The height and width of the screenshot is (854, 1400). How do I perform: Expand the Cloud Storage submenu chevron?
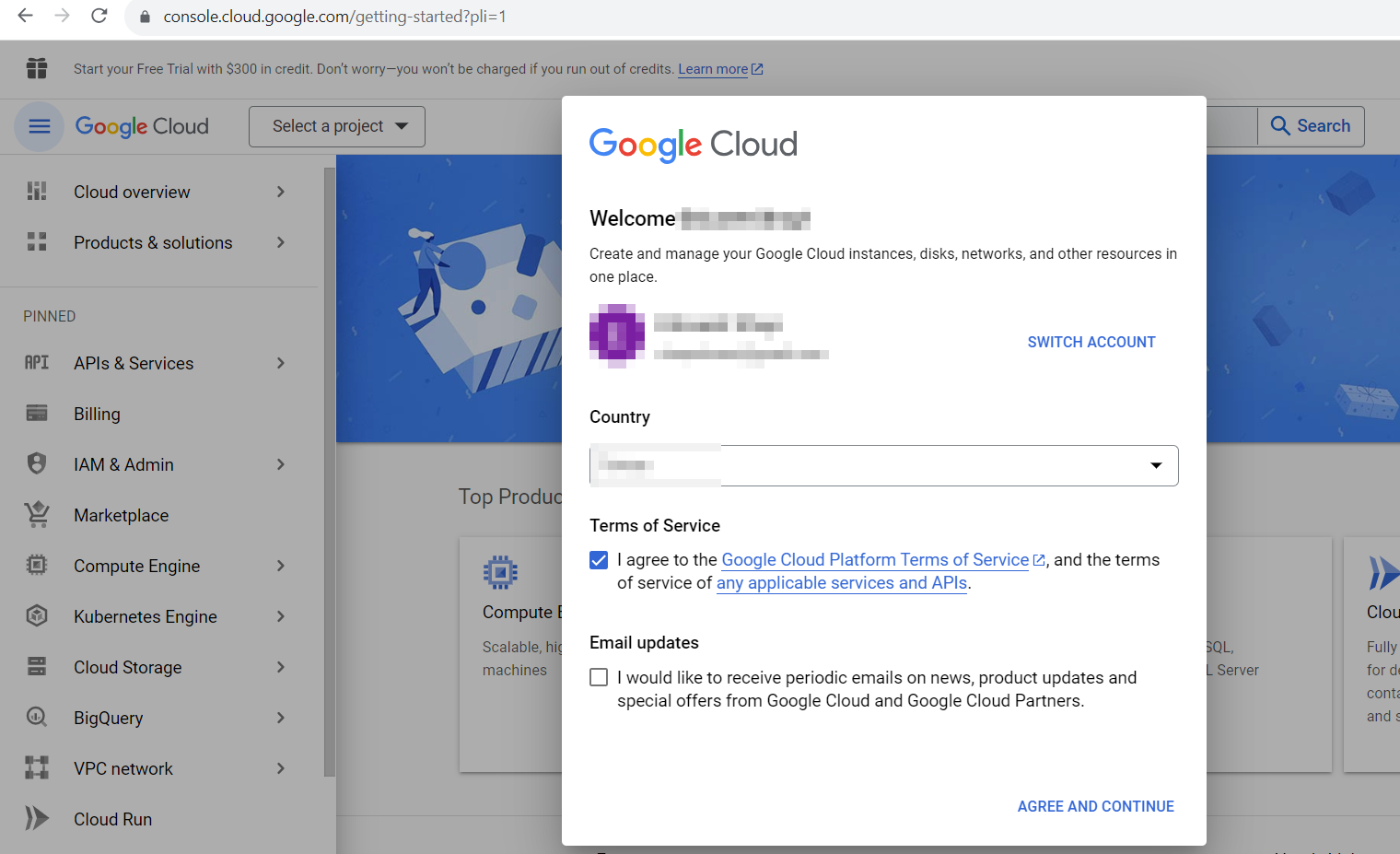click(x=281, y=667)
